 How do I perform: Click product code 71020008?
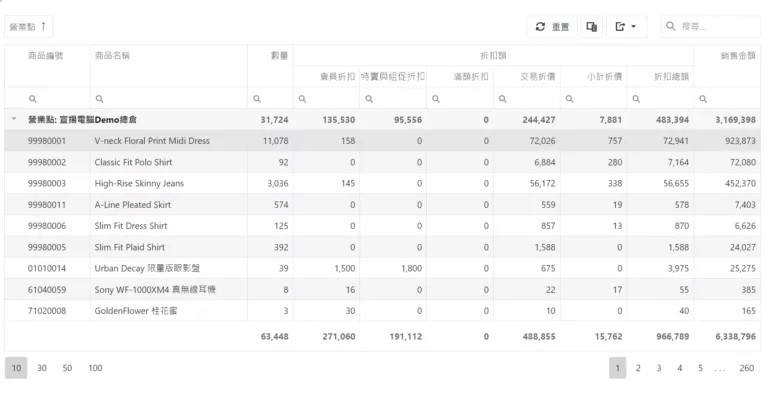tap(47, 311)
